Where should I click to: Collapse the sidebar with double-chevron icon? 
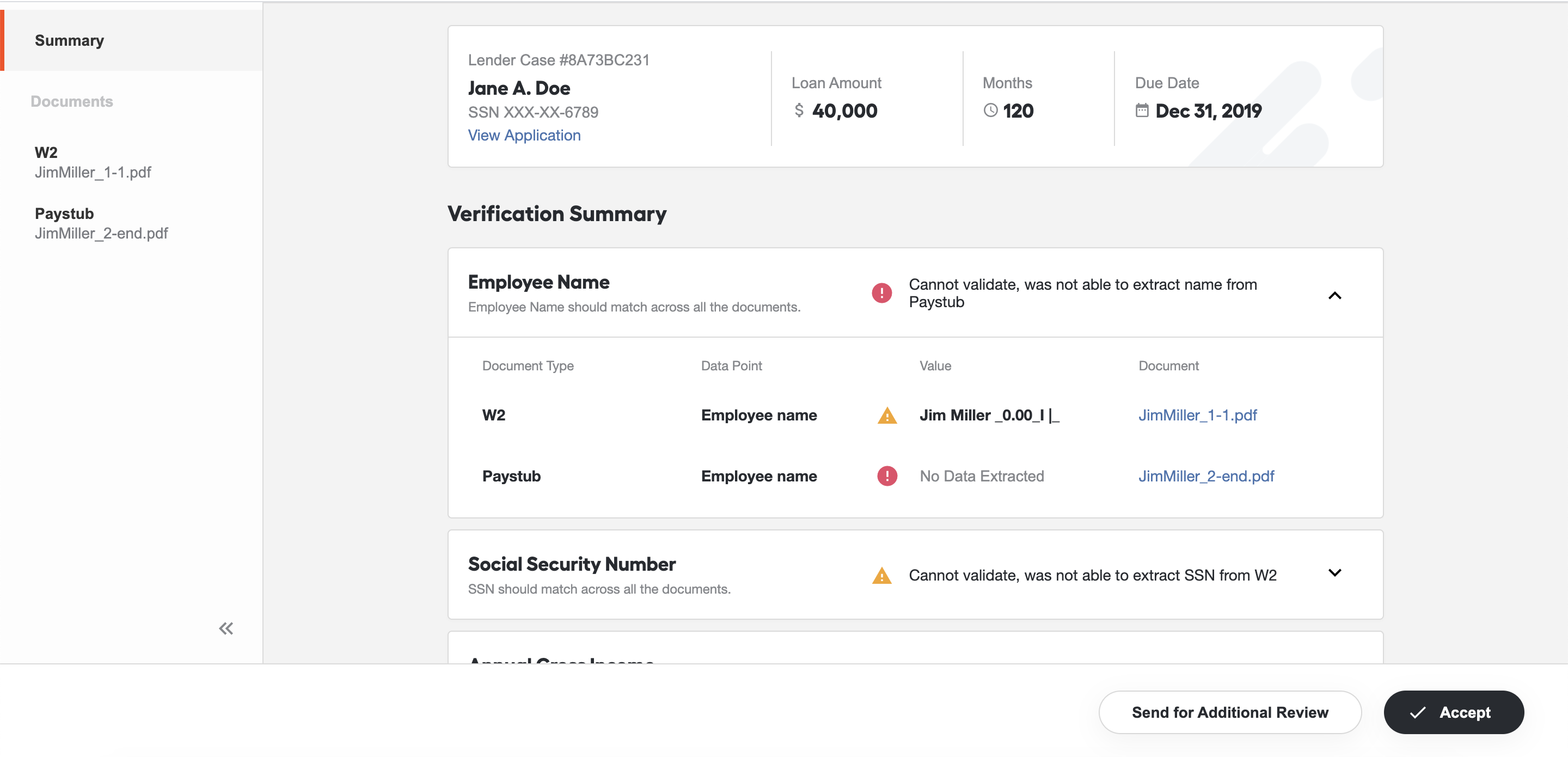pos(226,628)
